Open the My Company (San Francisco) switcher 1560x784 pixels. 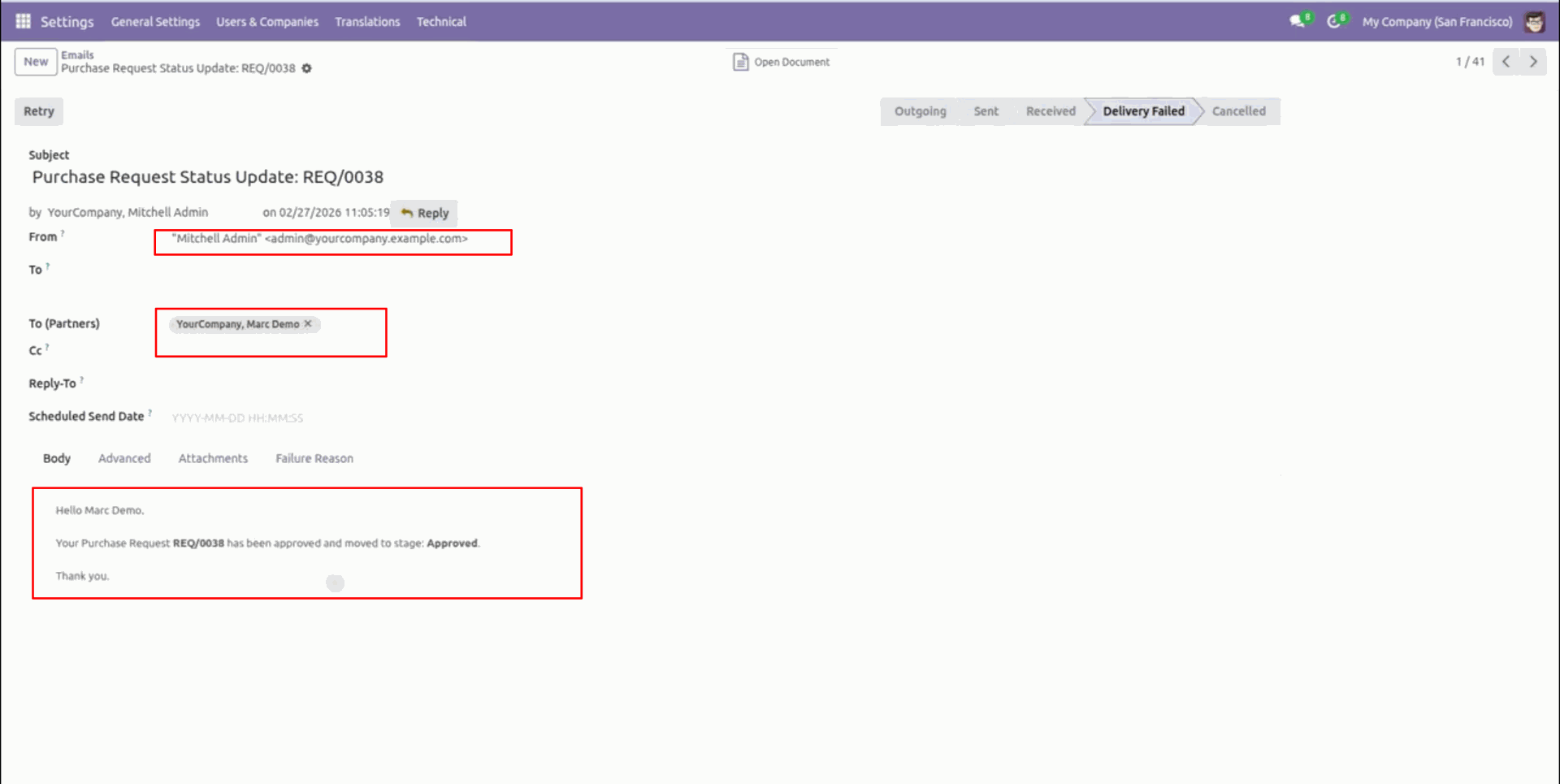1436,22
